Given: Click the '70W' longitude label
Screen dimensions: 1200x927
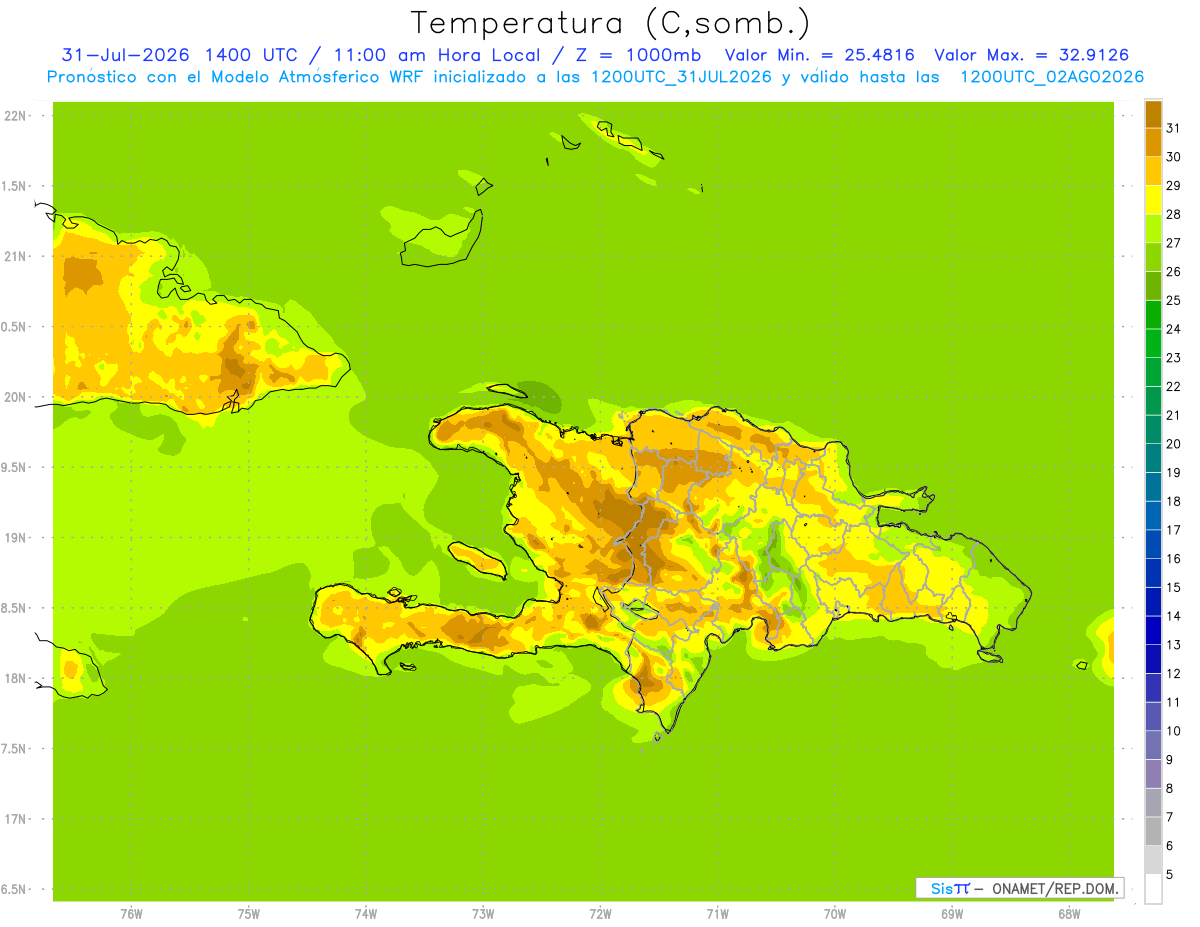Looking at the screenshot, I should tap(835, 914).
